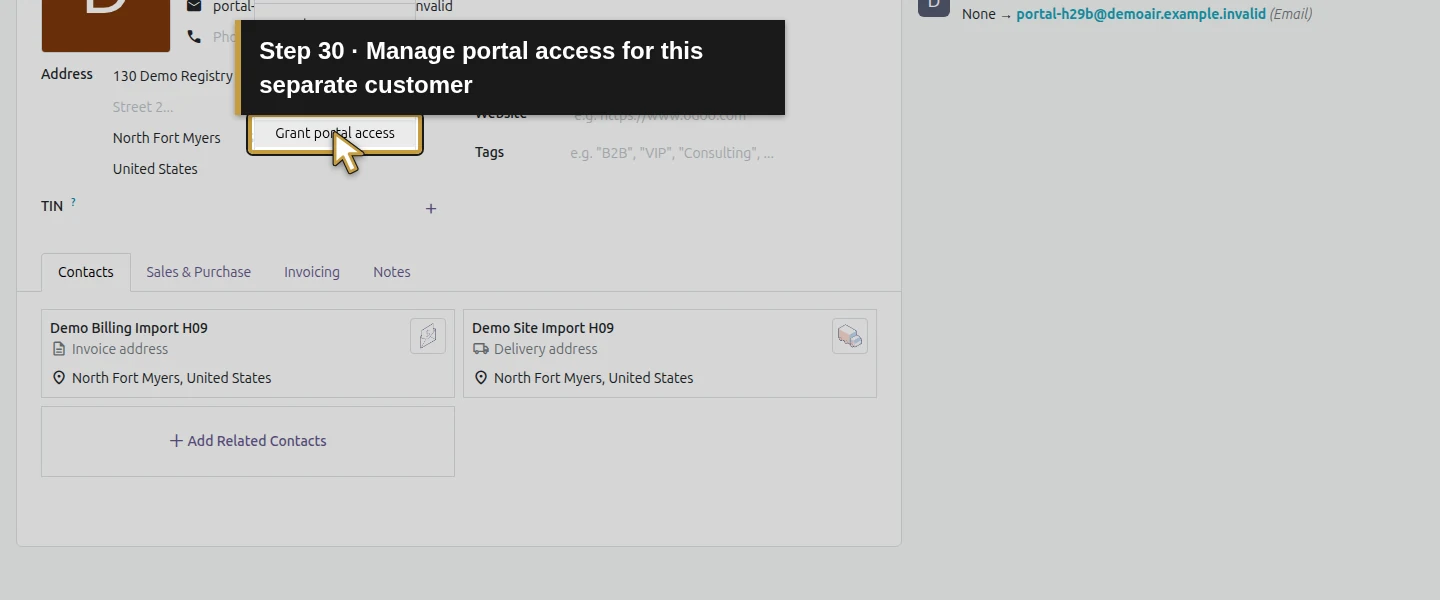This screenshot has width=1440, height=600.
Task: Switch to Sales & Purchase tab
Action: coord(198,272)
